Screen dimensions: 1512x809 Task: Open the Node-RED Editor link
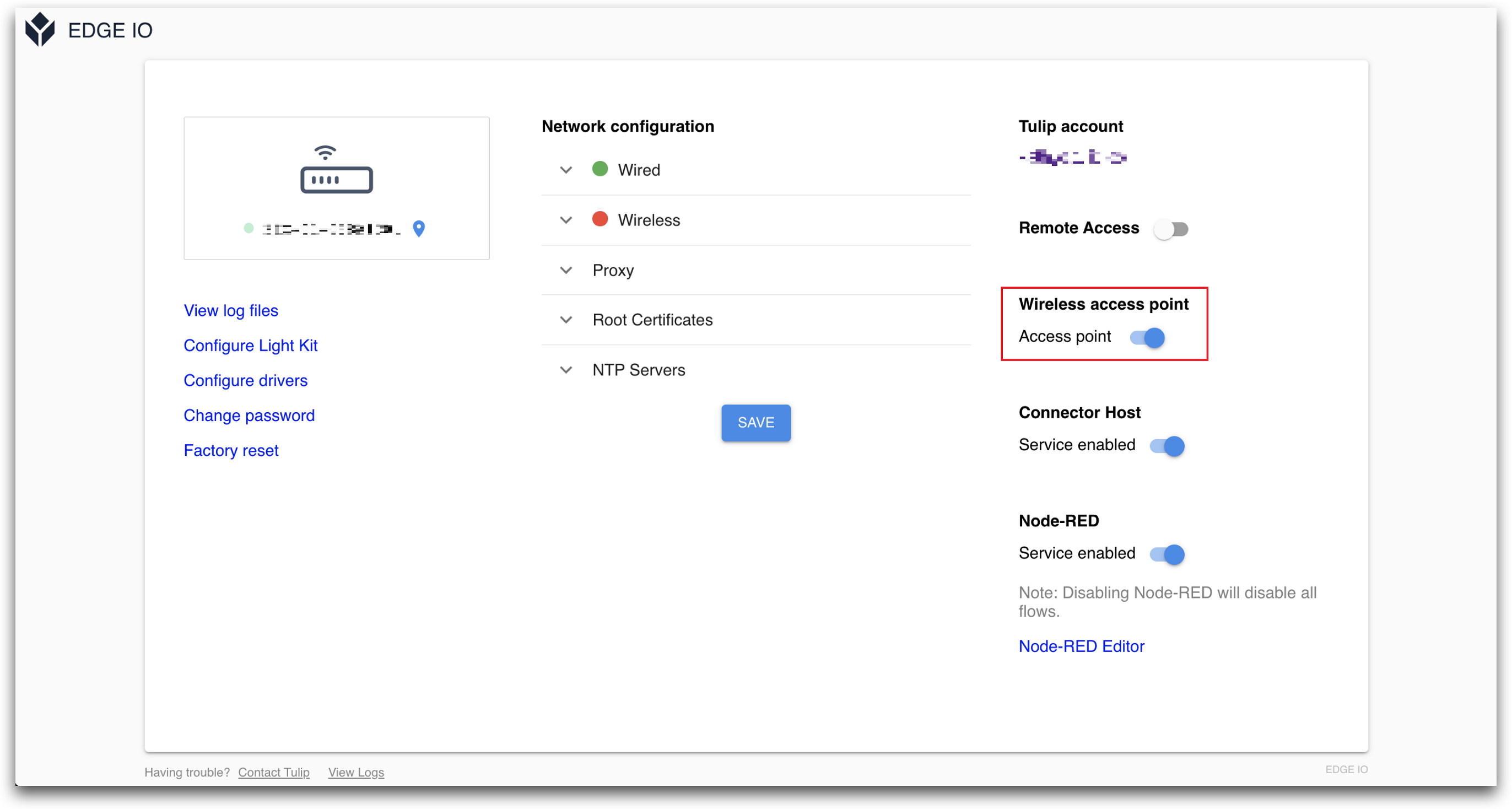click(x=1081, y=646)
